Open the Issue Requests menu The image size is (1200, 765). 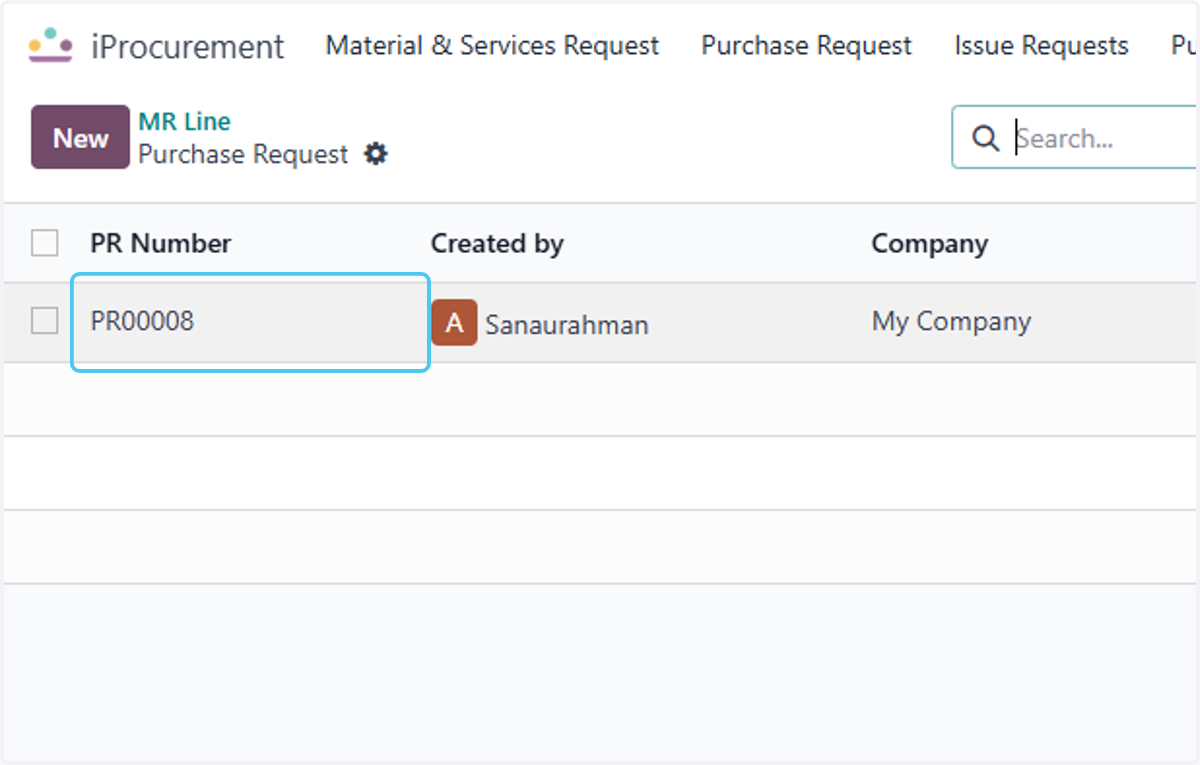1041,46
